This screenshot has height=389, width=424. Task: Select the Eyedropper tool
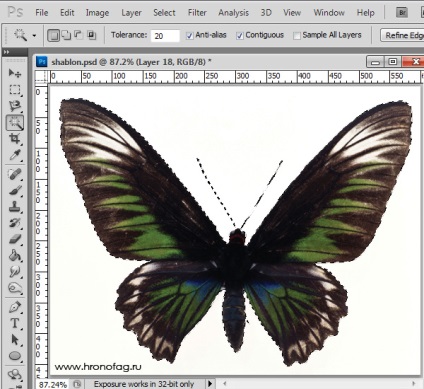(x=15, y=155)
